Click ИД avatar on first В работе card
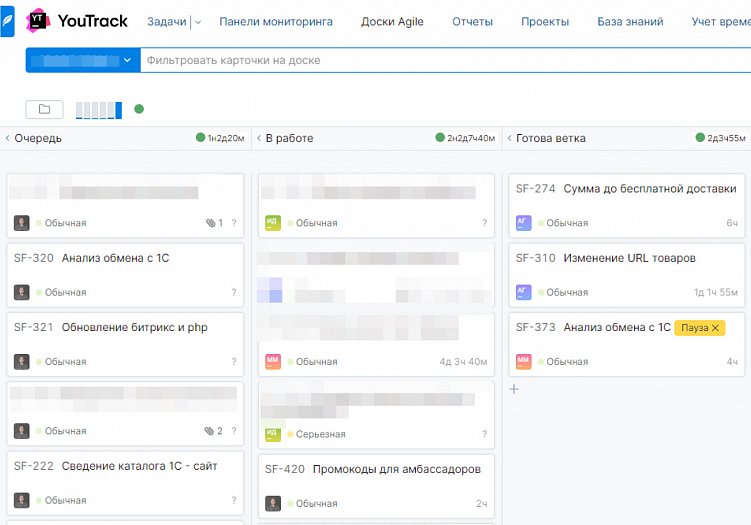This screenshot has width=751, height=525. coord(273,223)
